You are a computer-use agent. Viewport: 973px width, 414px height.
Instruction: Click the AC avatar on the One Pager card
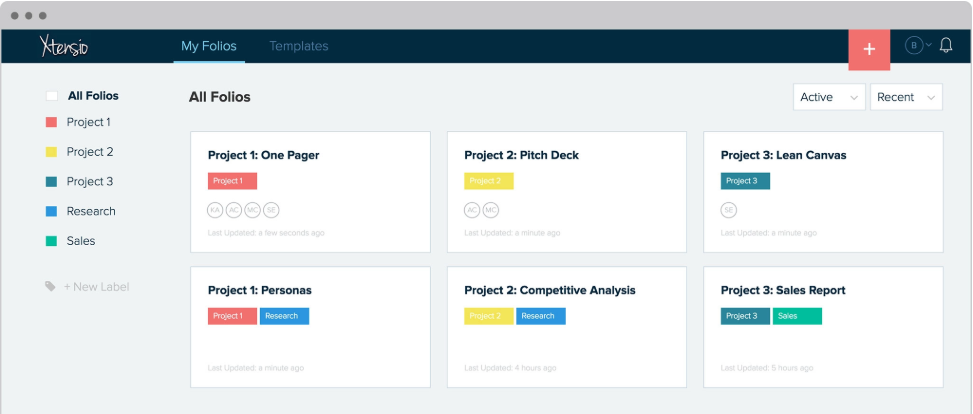(x=233, y=210)
